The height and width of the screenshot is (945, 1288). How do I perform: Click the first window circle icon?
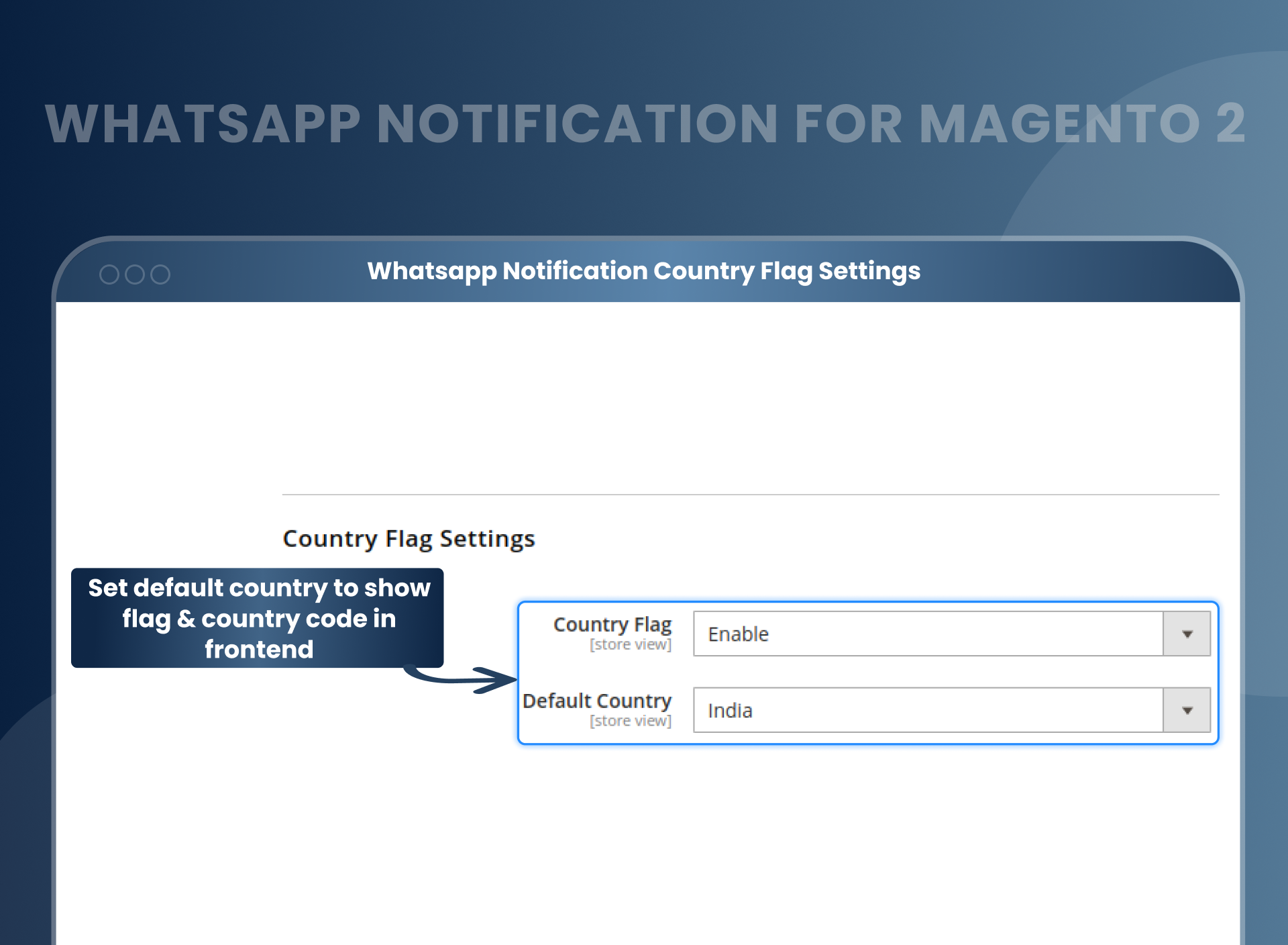(109, 275)
